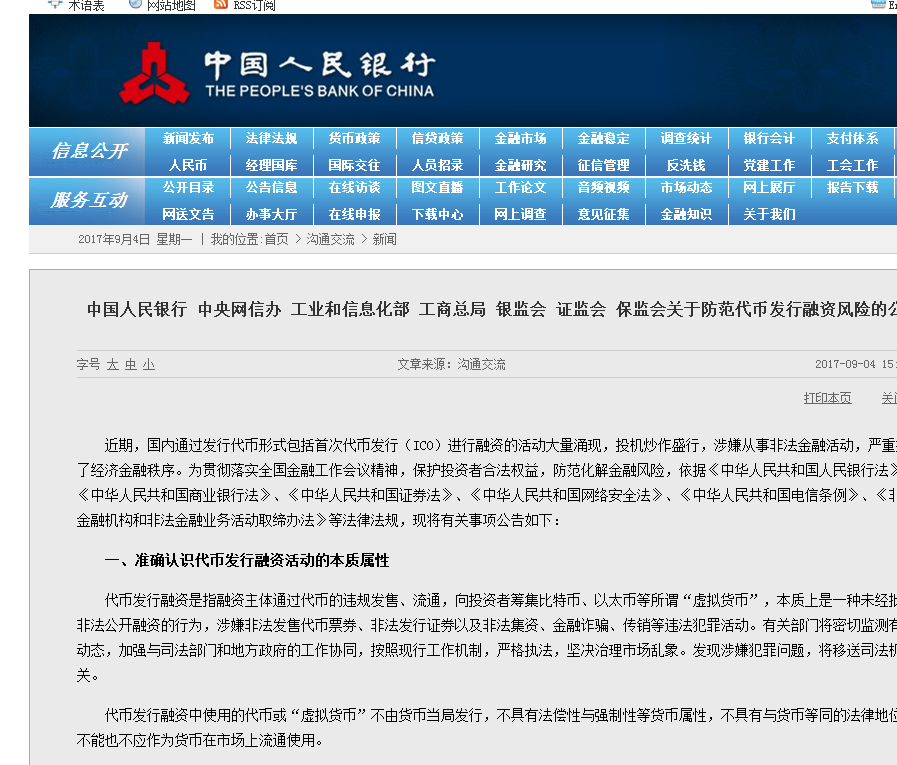Open the 网站地图 link

(171, 6)
